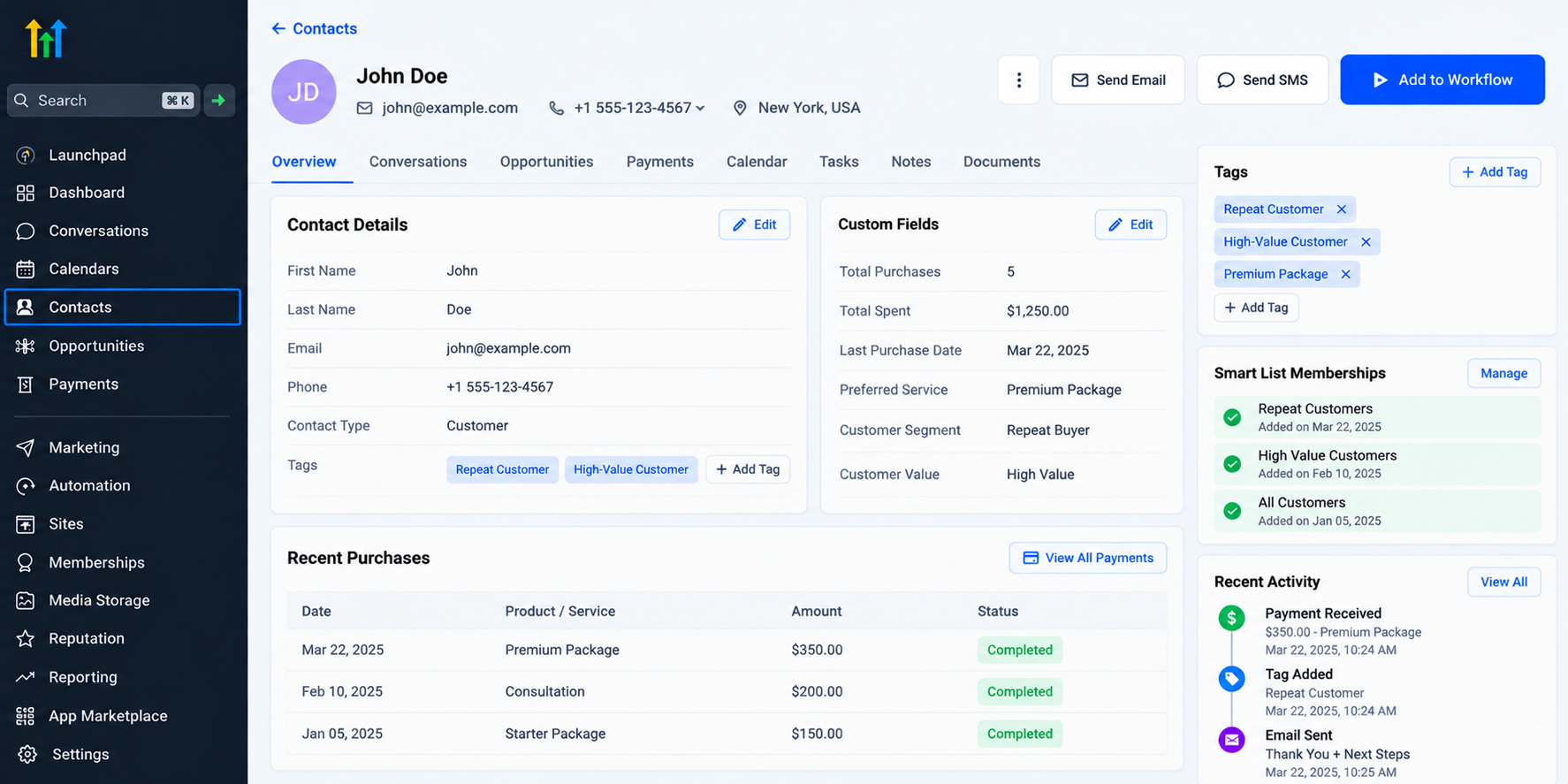Click the Sites icon in sidebar
The width and height of the screenshot is (1568, 784).
26,524
